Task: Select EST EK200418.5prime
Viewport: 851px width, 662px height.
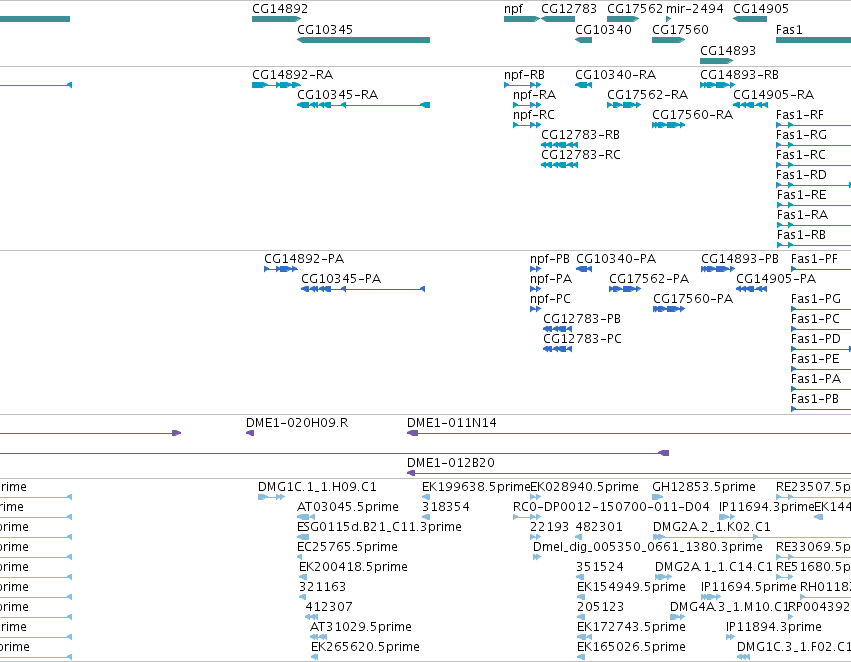Action: [x=302, y=577]
